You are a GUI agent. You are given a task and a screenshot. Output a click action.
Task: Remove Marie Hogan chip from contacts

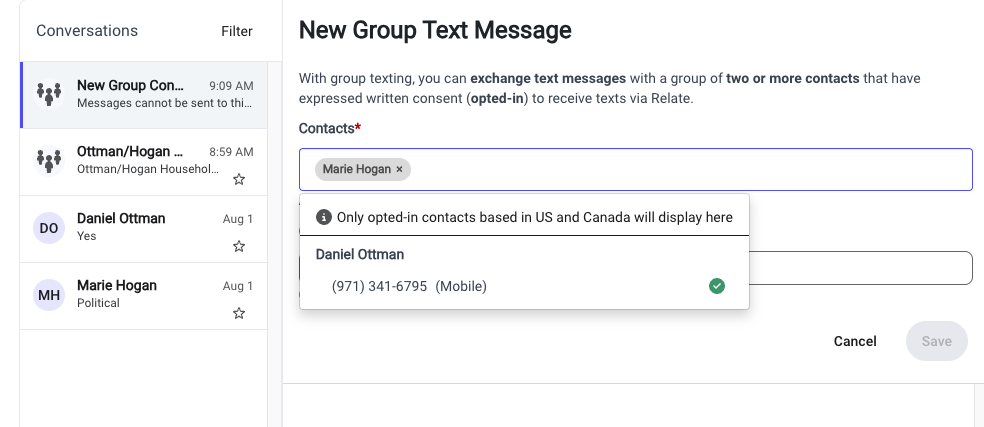[x=399, y=170]
